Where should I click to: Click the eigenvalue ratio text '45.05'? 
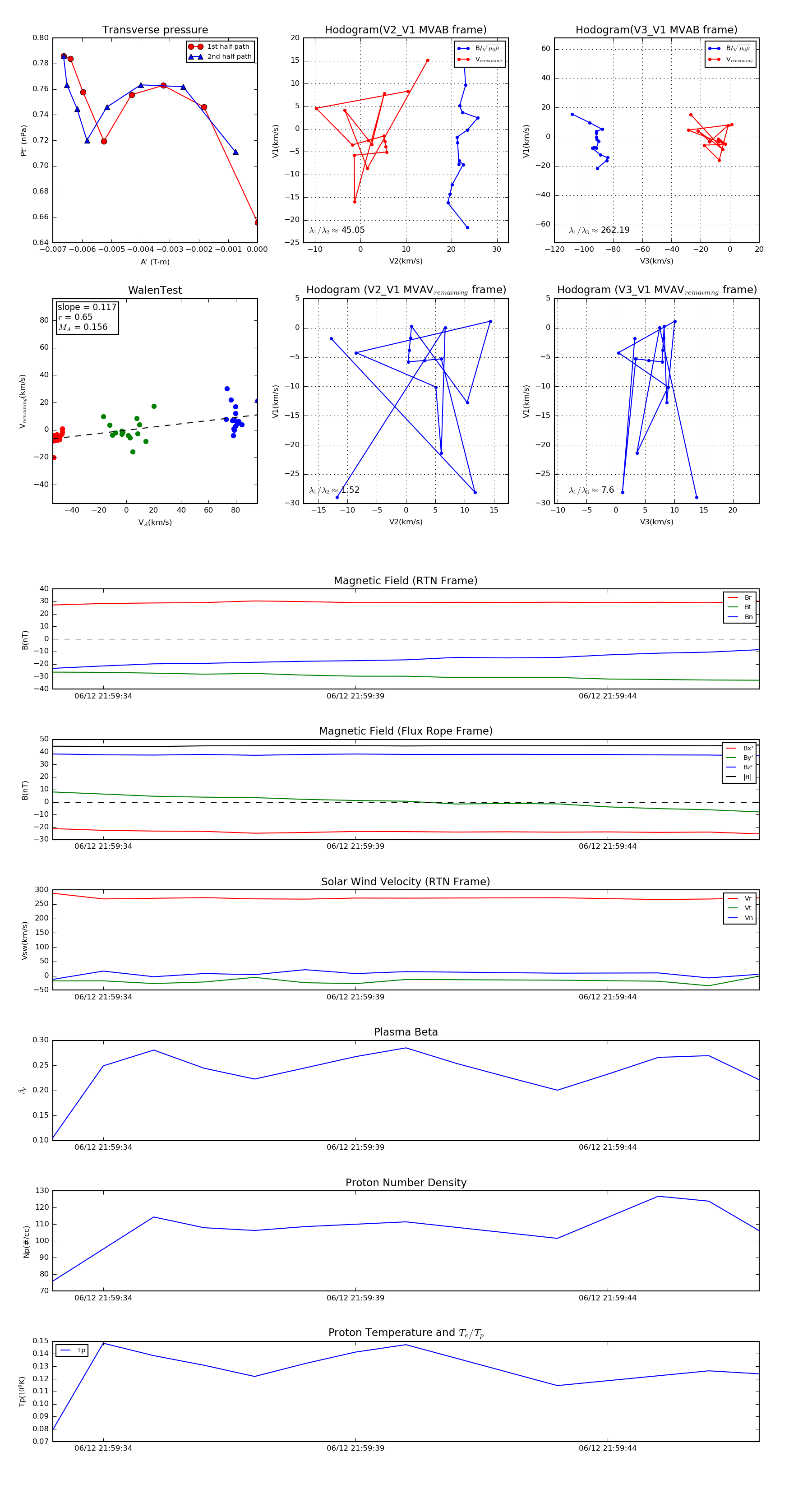(353, 230)
